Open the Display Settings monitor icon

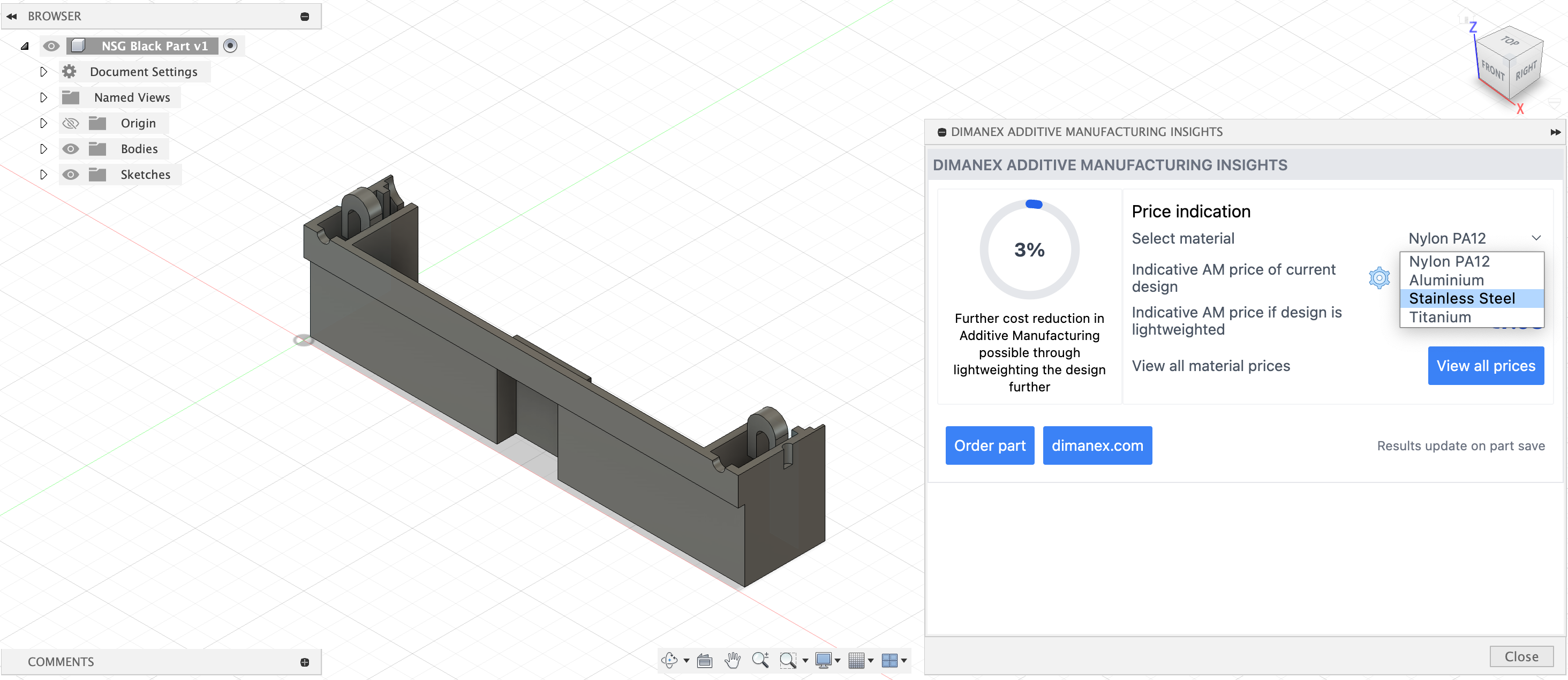[x=823, y=660]
